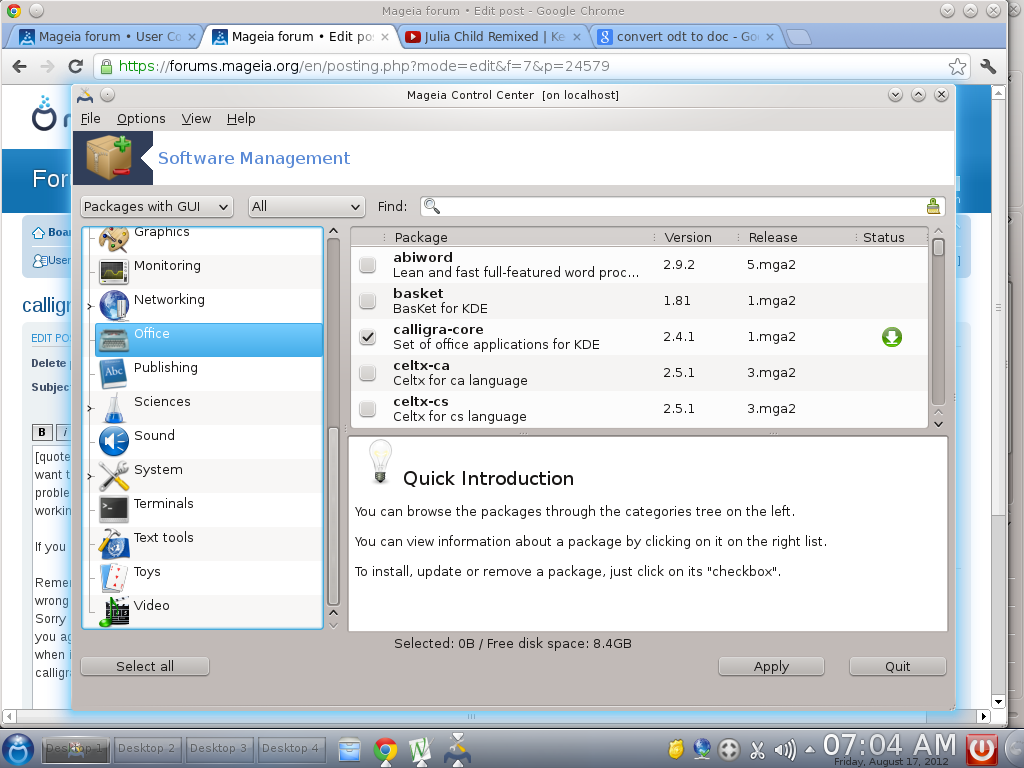
Task: Check the basket package checkbox
Action: click(368, 300)
